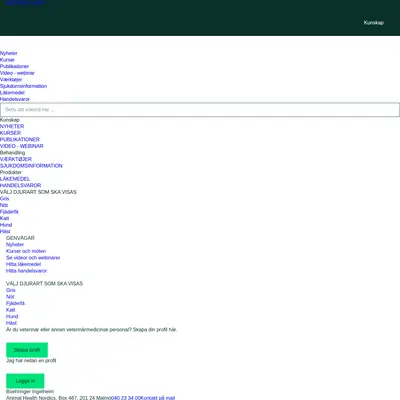Viewport: 400px width, 400px height.
Task: Select the uppercase KURSER menu entry
Action: [10, 133]
